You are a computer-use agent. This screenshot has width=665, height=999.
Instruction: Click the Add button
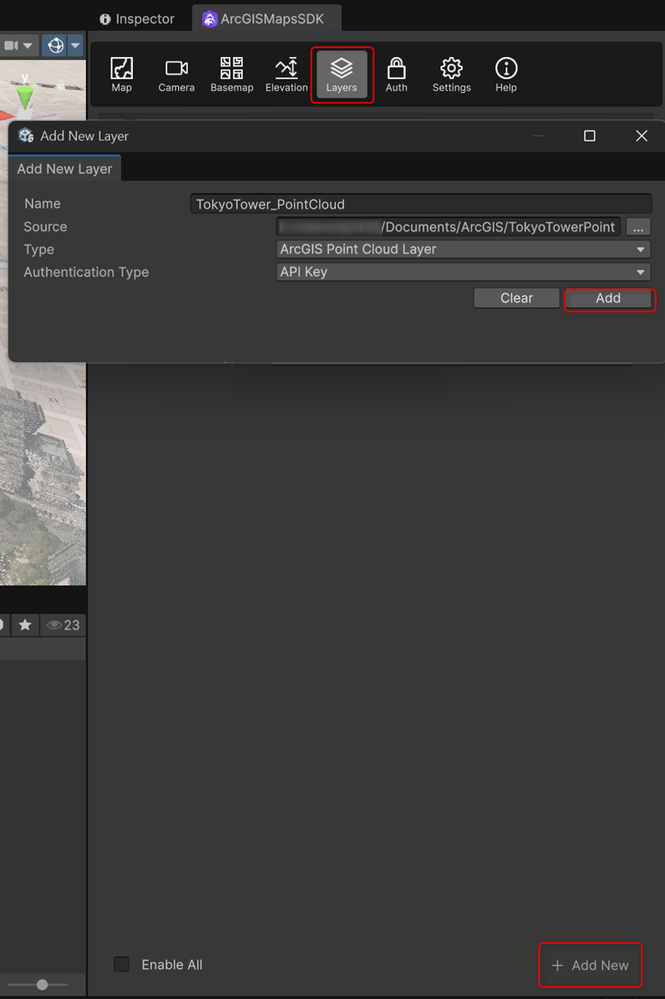(x=608, y=298)
